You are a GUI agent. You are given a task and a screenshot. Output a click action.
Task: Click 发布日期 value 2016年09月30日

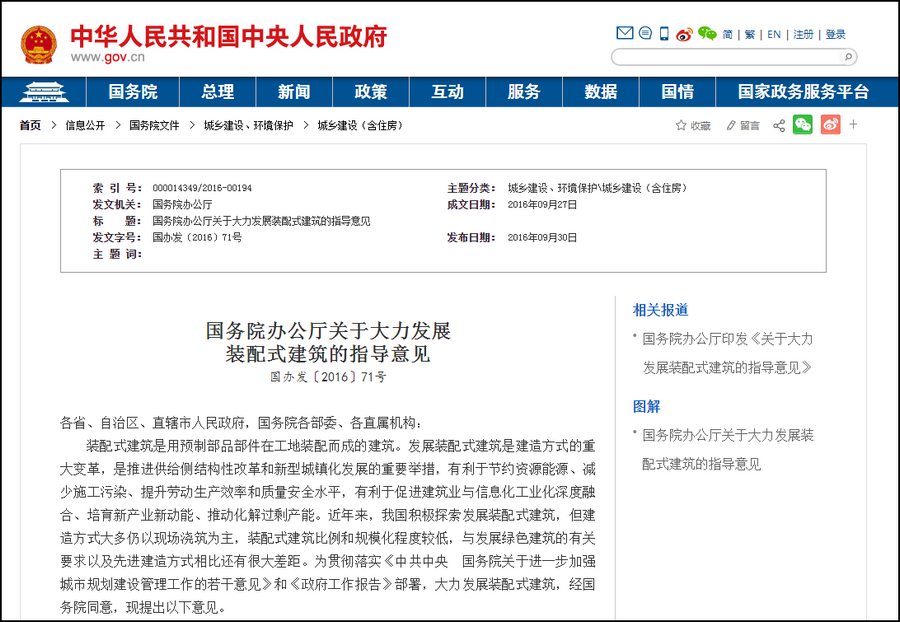tap(542, 238)
